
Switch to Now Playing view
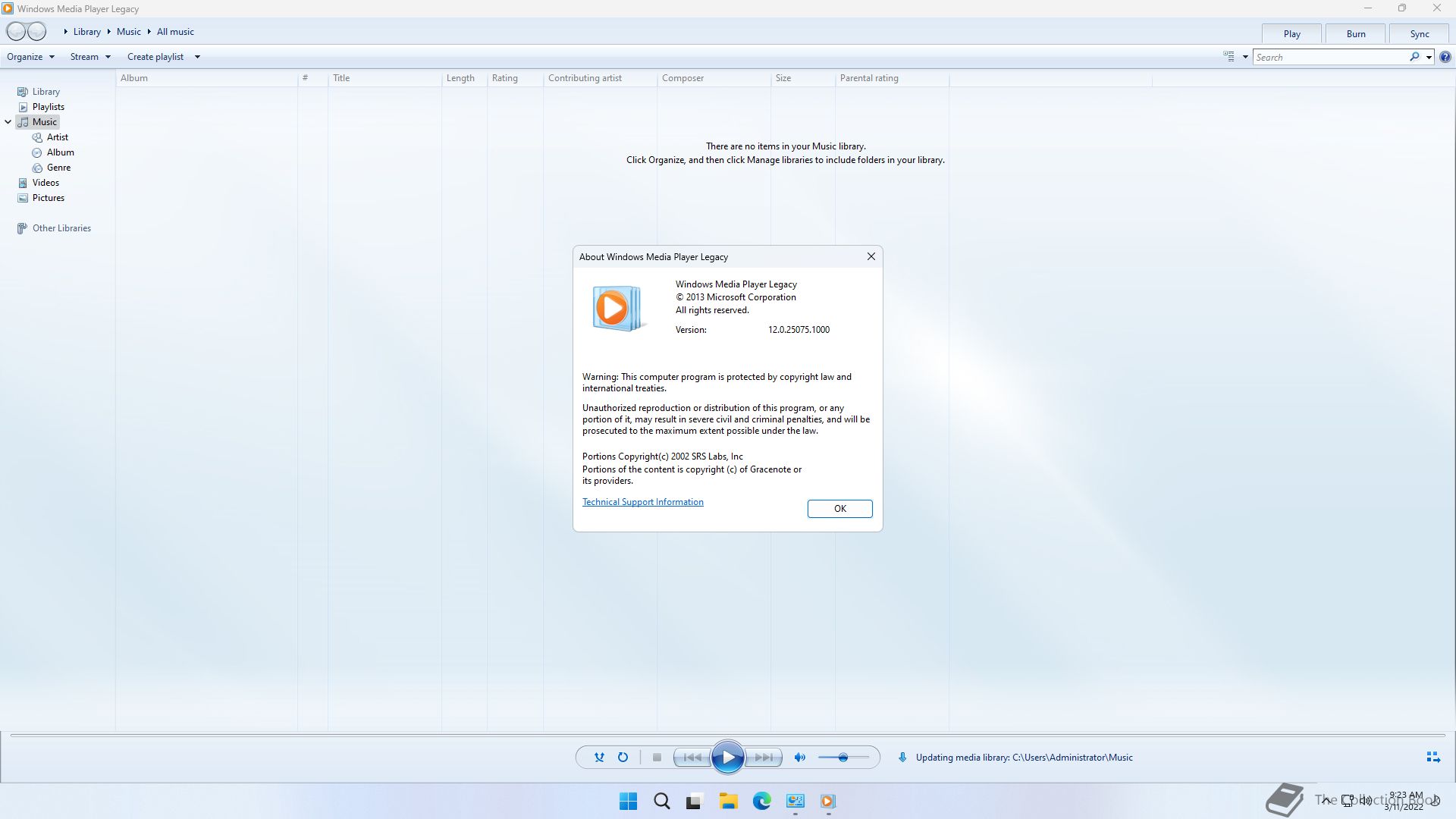[1432, 757]
